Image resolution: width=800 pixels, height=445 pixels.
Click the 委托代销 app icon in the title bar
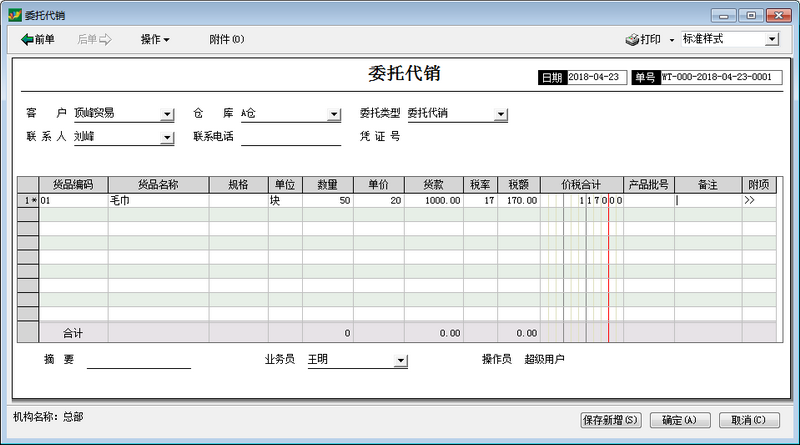point(15,15)
